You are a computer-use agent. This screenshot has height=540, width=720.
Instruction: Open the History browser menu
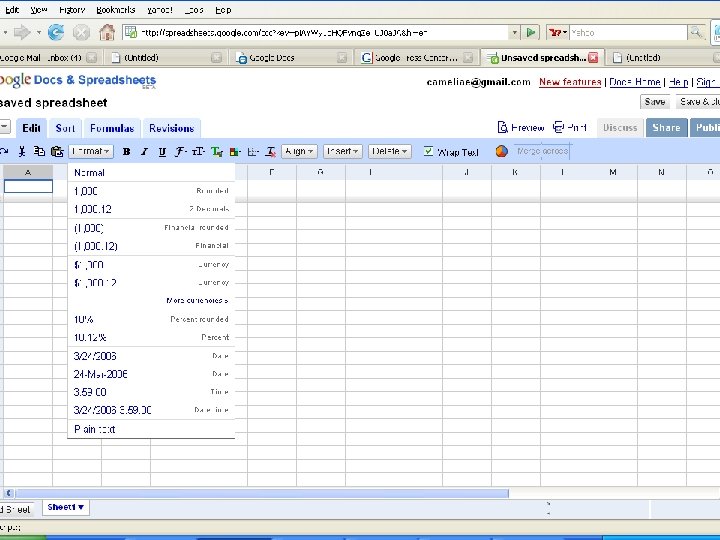point(72,10)
